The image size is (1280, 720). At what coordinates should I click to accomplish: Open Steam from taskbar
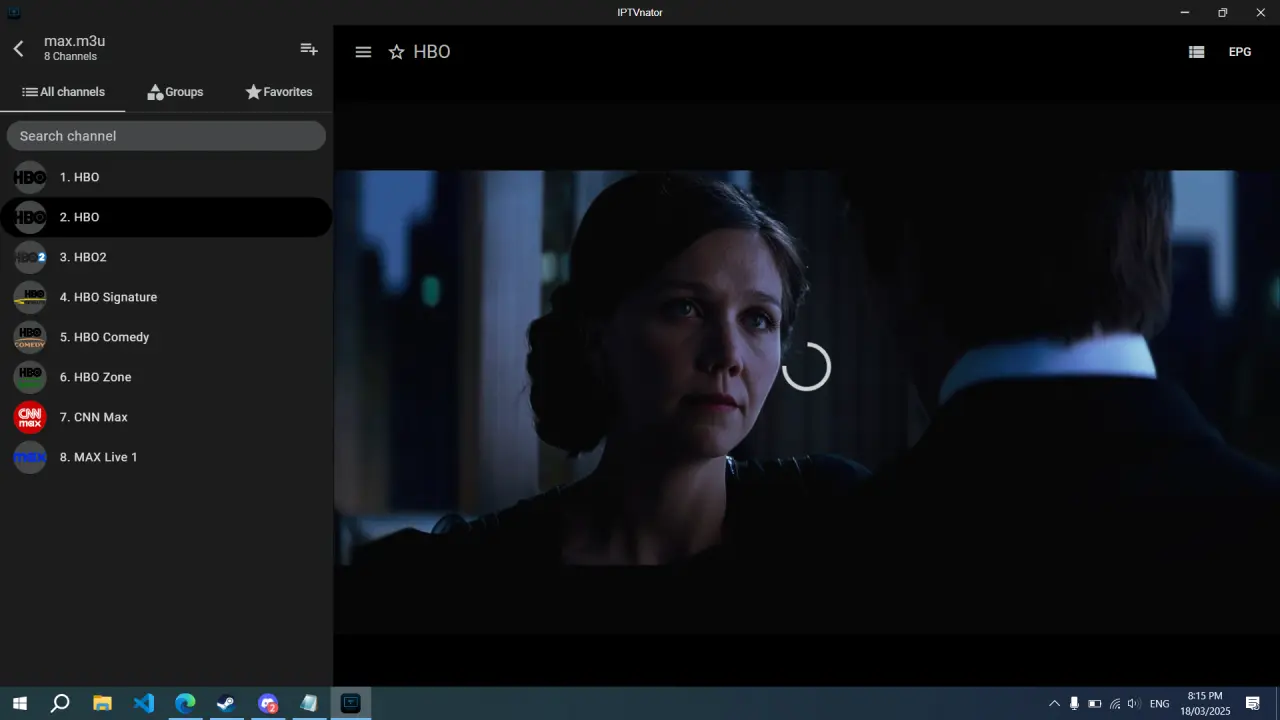click(226, 703)
